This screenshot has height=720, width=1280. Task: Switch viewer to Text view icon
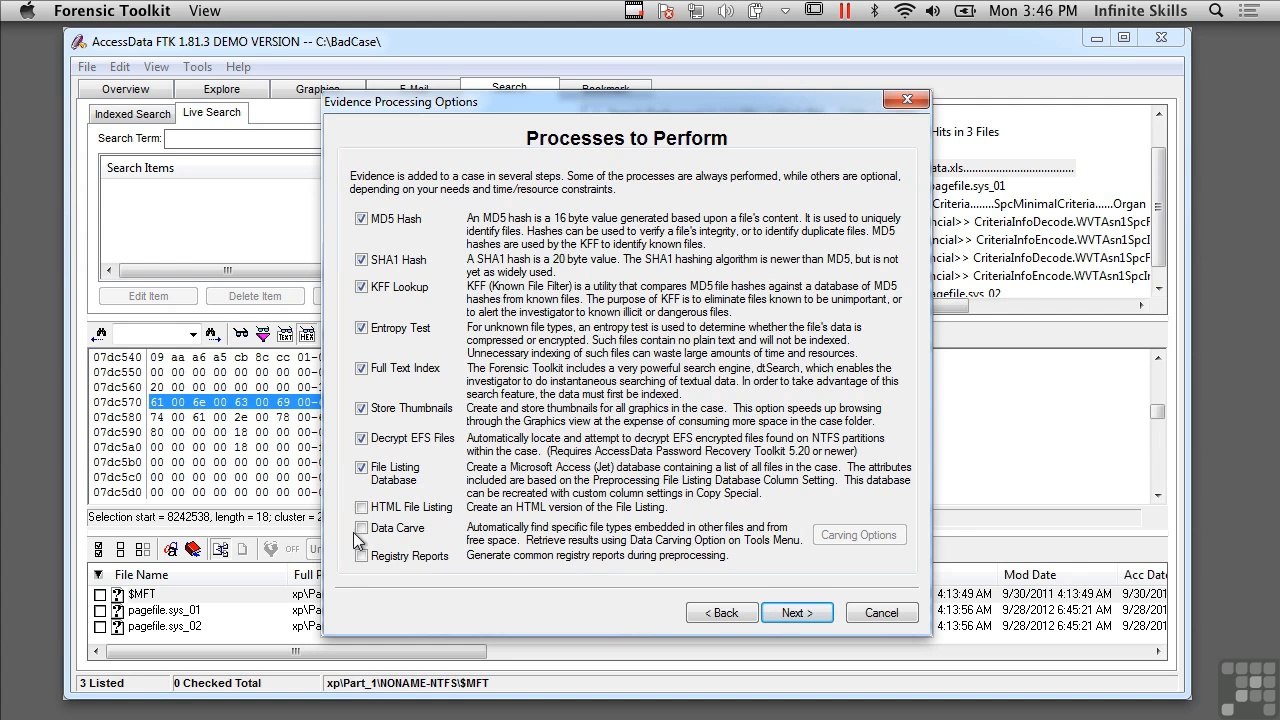click(x=285, y=334)
